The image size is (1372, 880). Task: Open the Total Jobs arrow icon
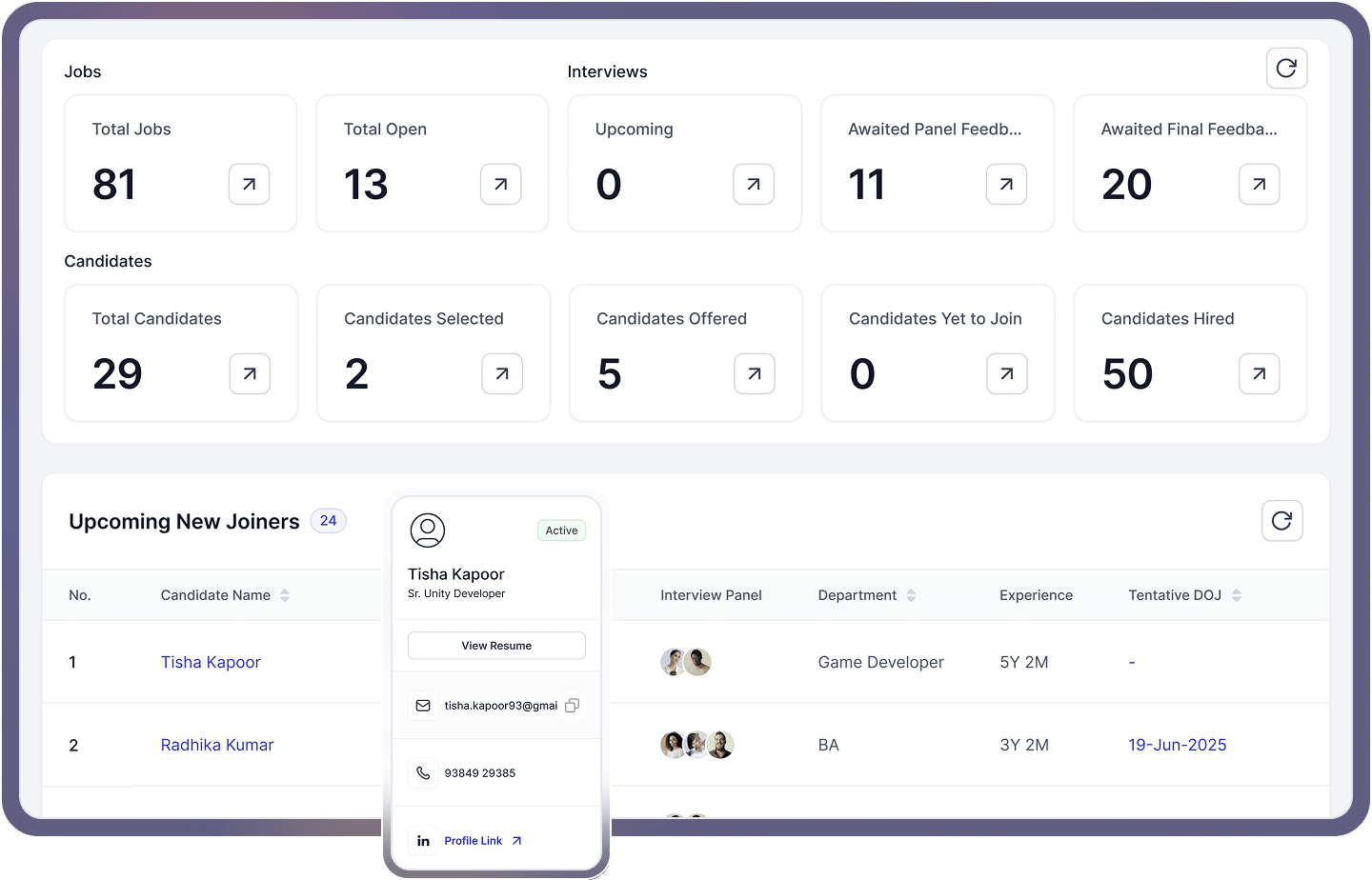point(249,184)
